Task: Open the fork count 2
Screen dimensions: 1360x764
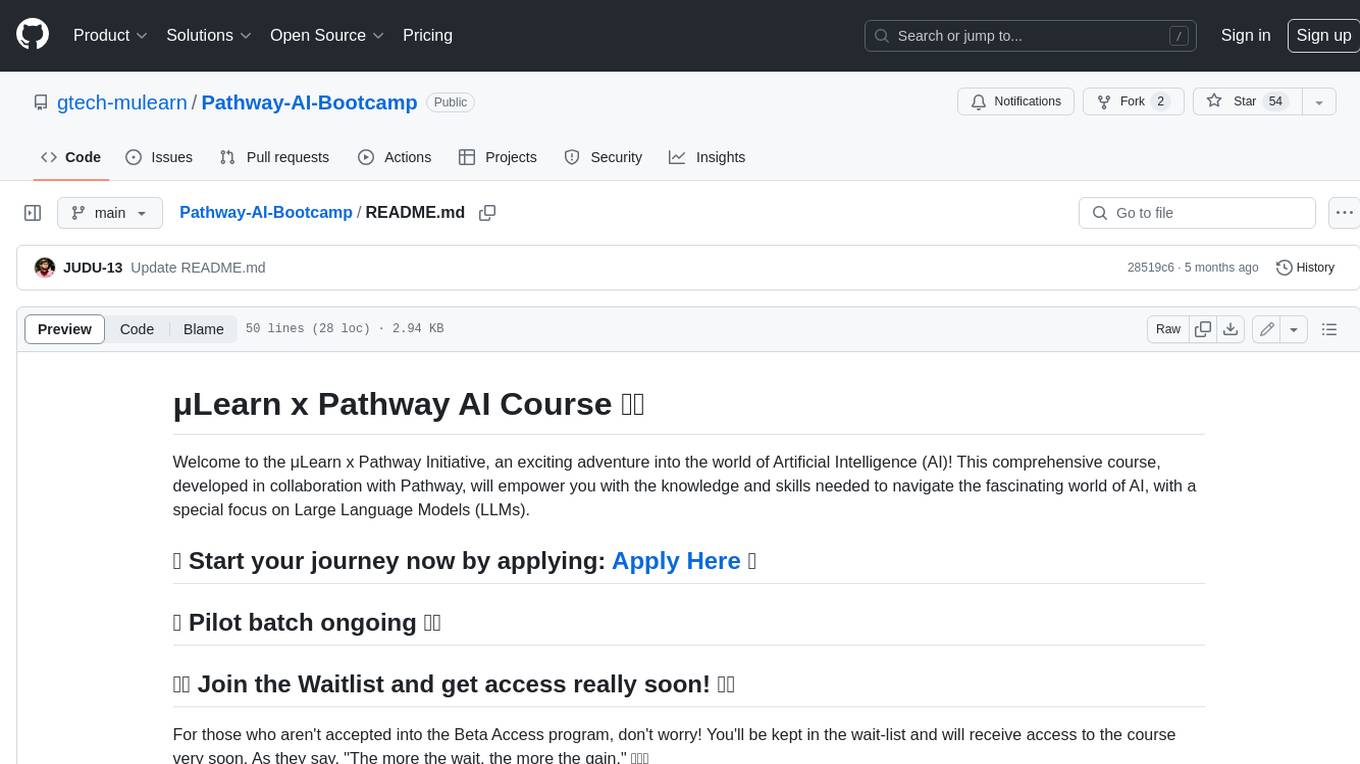Action: [1160, 102]
